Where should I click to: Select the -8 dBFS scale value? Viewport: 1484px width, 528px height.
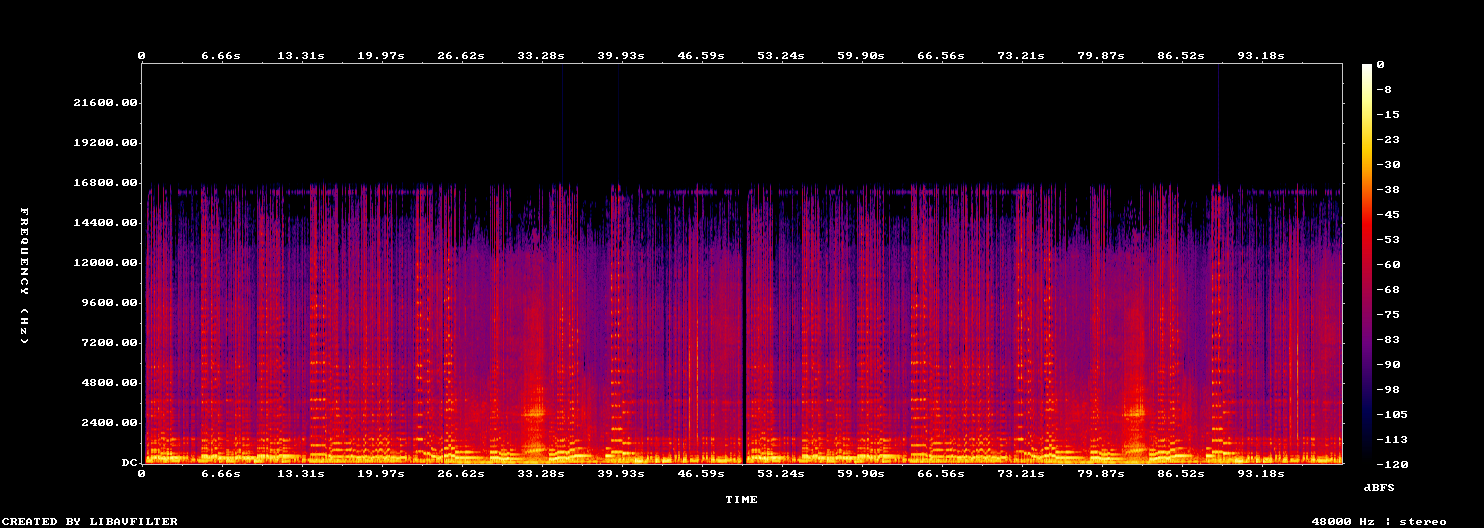click(1383, 89)
